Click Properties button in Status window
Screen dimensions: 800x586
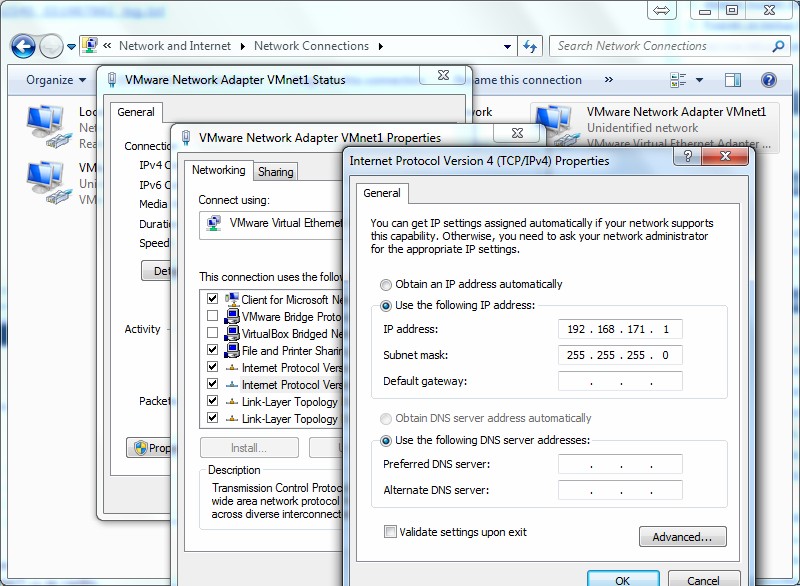(x=149, y=448)
